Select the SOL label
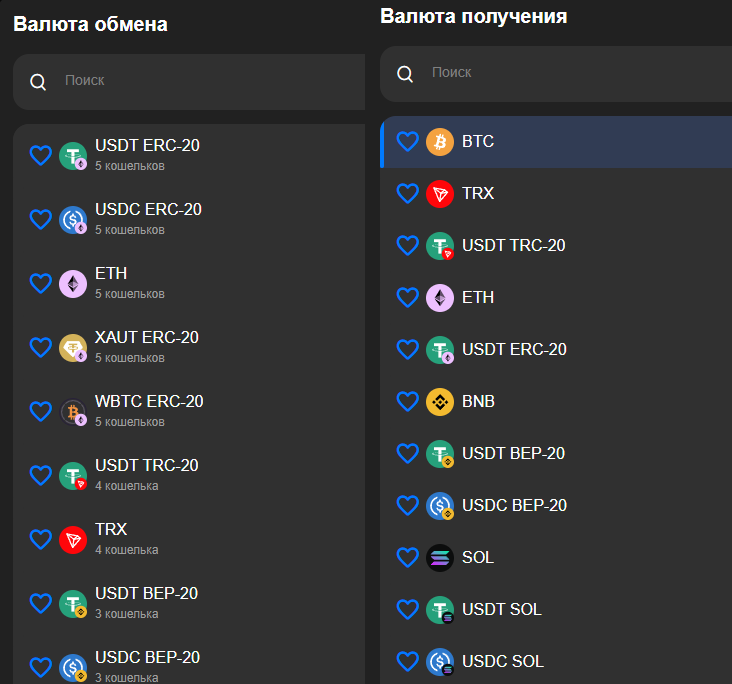This screenshot has height=684, width=732. coord(478,557)
